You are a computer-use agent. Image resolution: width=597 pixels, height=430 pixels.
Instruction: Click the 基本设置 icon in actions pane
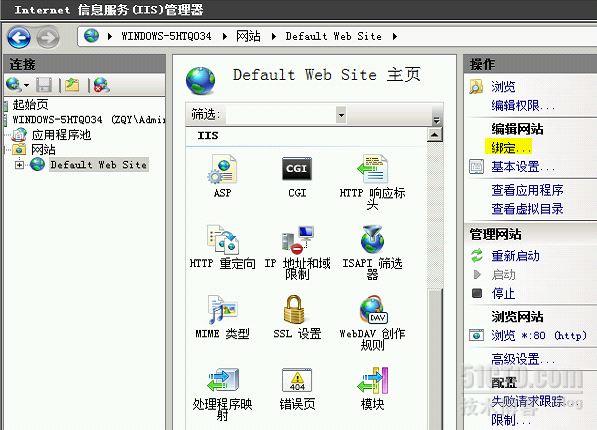[x=476, y=166]
